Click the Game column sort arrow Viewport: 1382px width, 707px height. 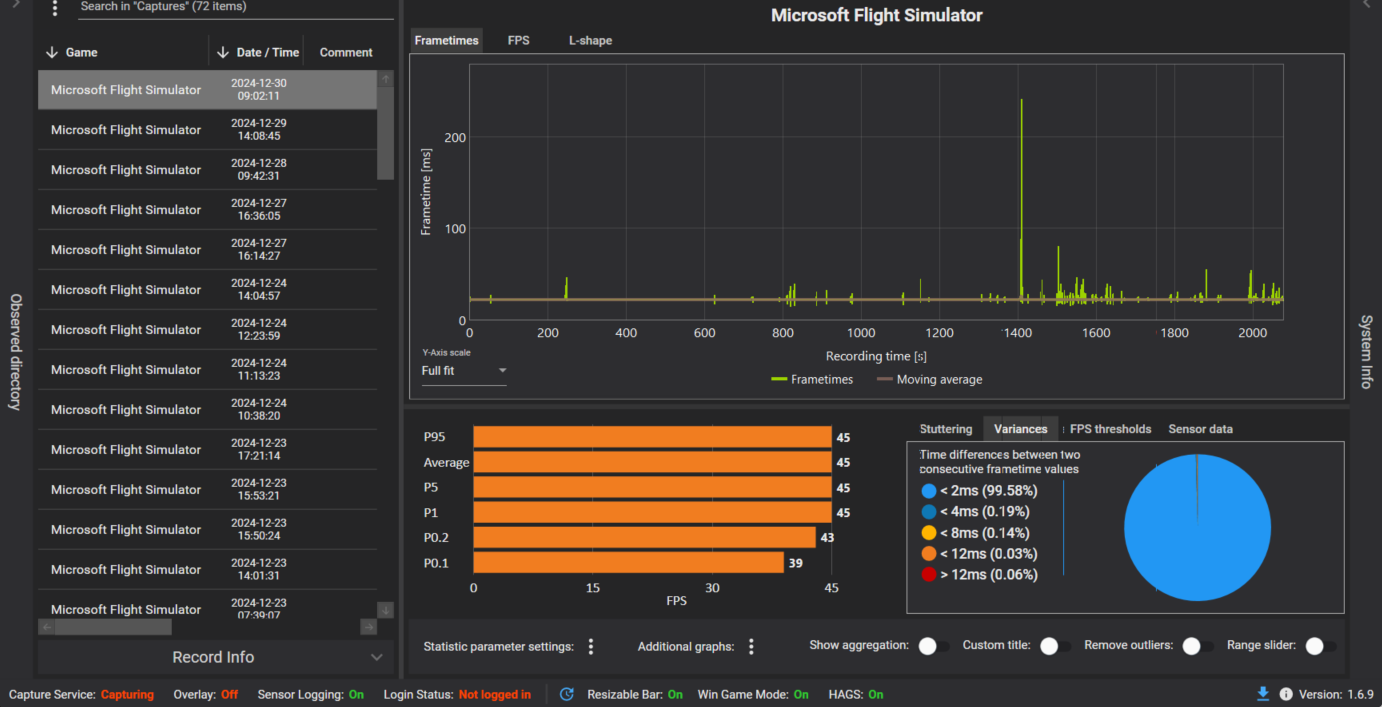coord(52,53)
